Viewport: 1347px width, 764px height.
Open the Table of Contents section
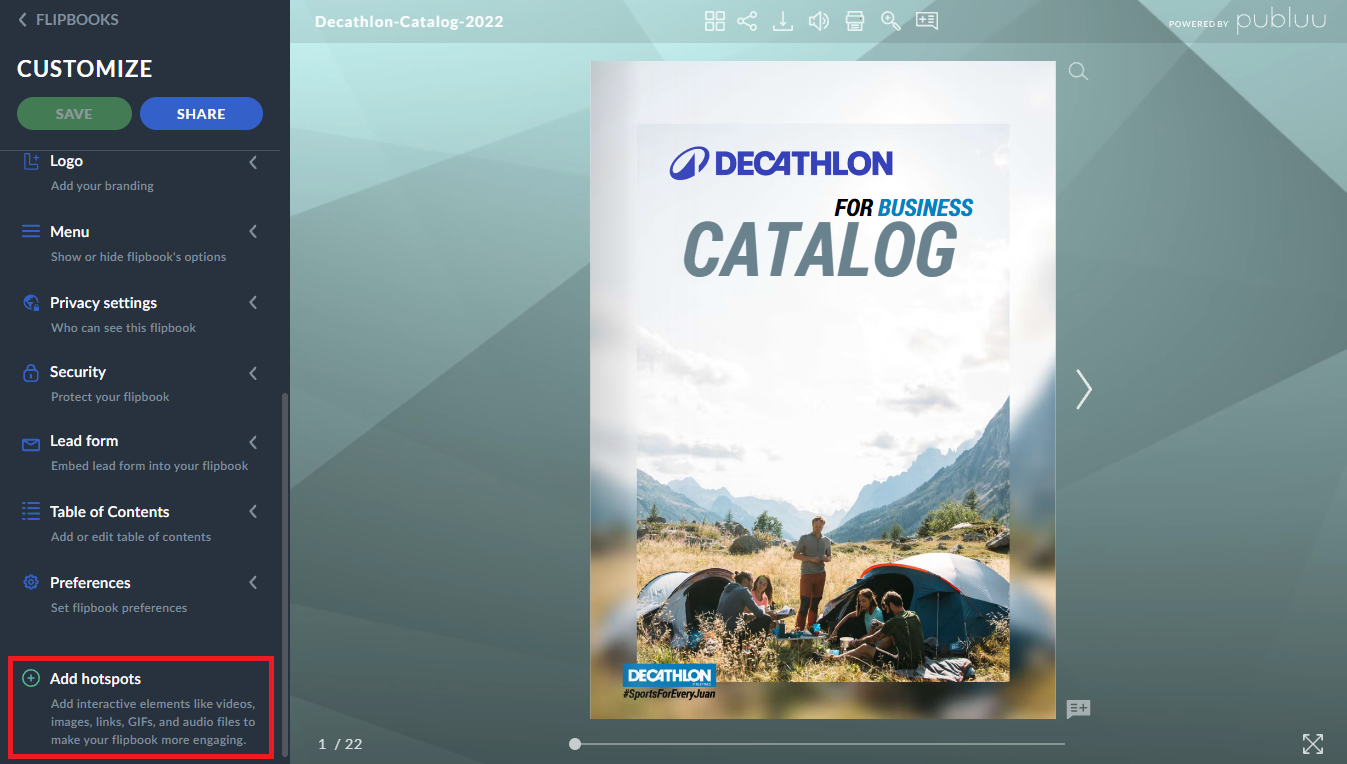[140, 524]
